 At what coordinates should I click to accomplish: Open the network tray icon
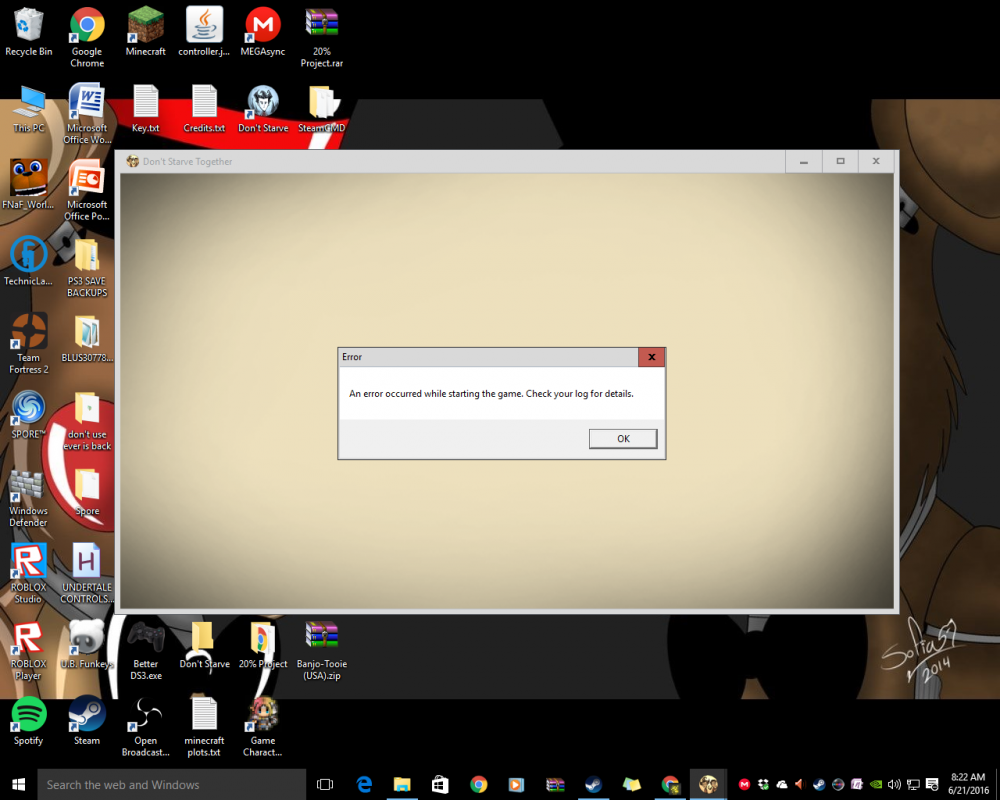(x=913, y=784)
